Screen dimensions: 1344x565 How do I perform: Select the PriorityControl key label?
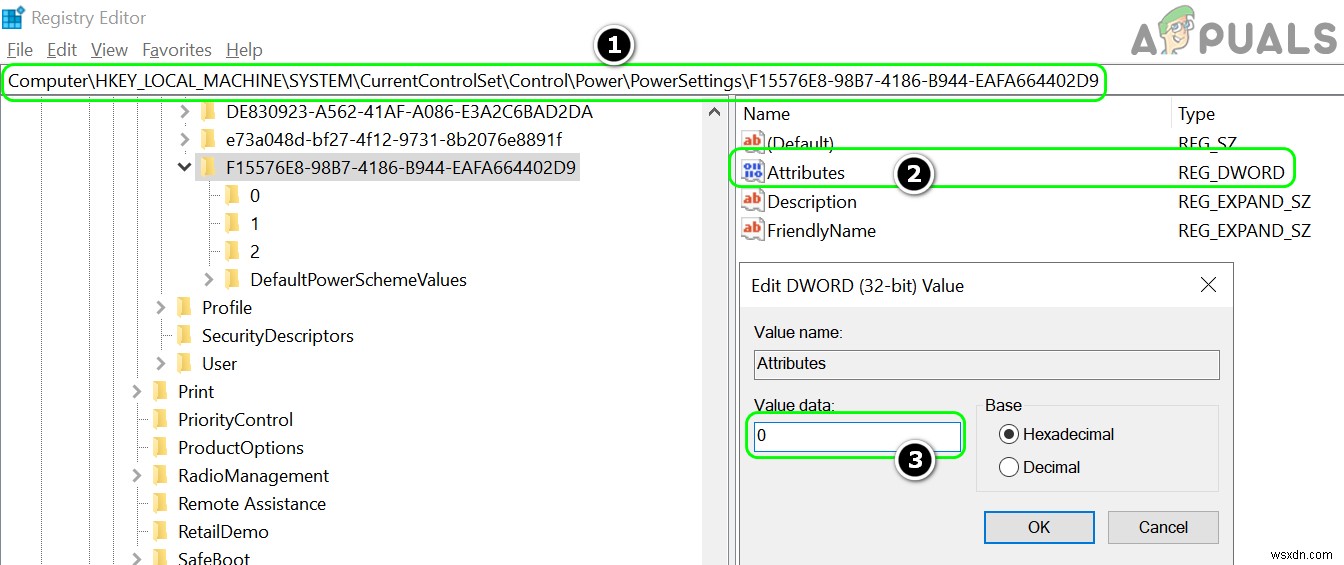(235, 419)
